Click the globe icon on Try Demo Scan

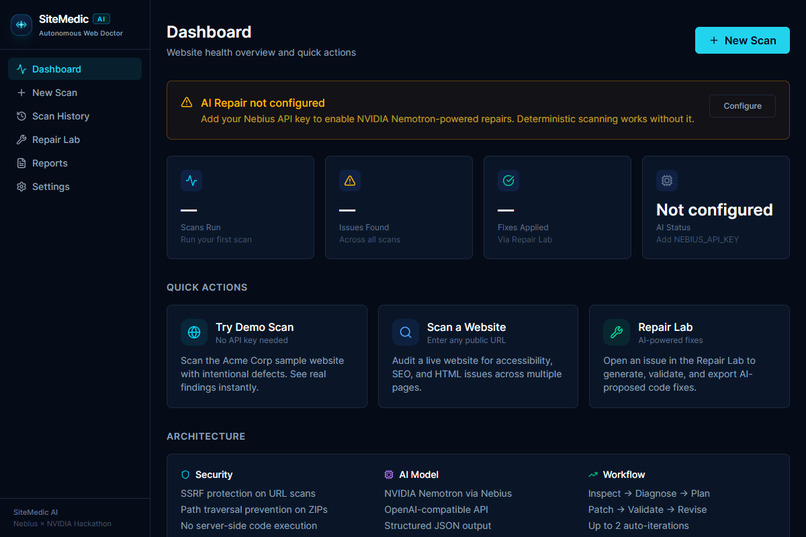194,332
